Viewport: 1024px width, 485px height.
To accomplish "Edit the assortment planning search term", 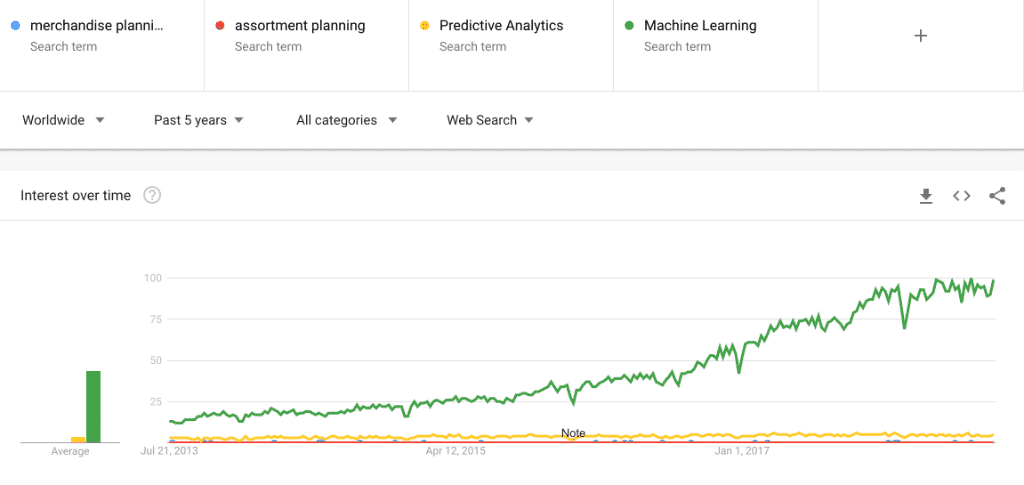I will [300, 26].
